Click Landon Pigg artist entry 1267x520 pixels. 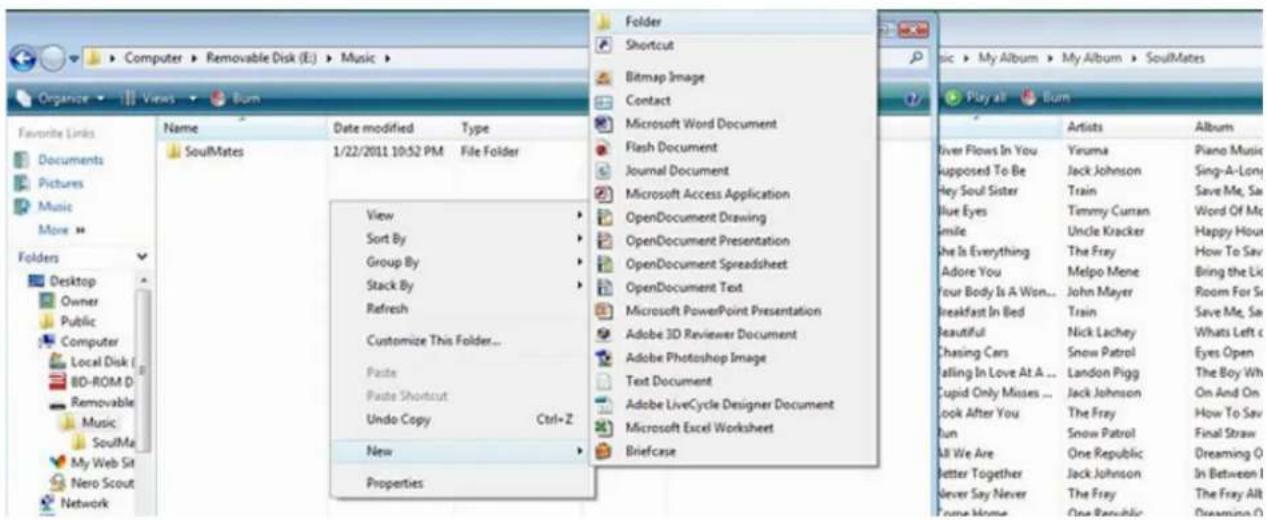pyautogui.click(x=1100, y=372)
